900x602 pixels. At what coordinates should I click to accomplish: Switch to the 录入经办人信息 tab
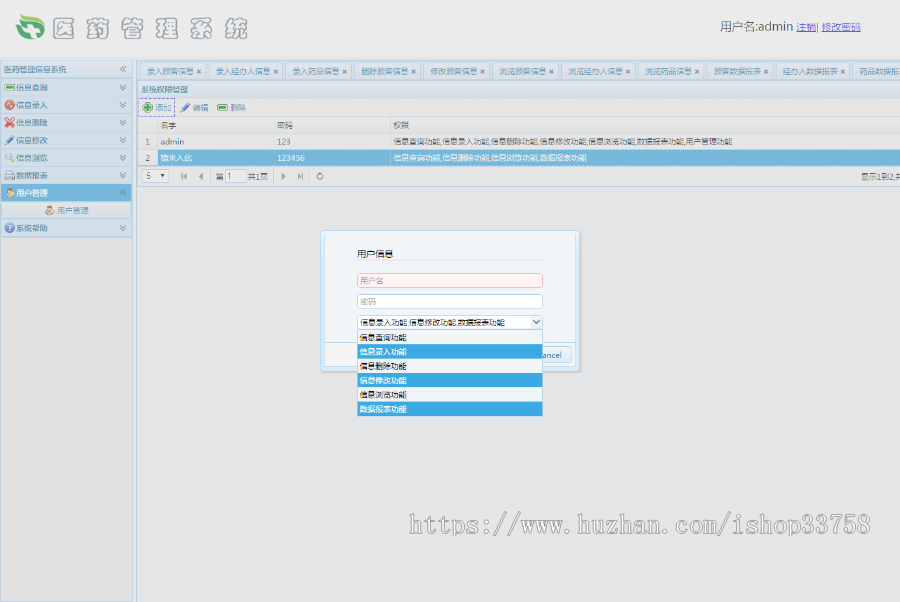pos(245,71)
